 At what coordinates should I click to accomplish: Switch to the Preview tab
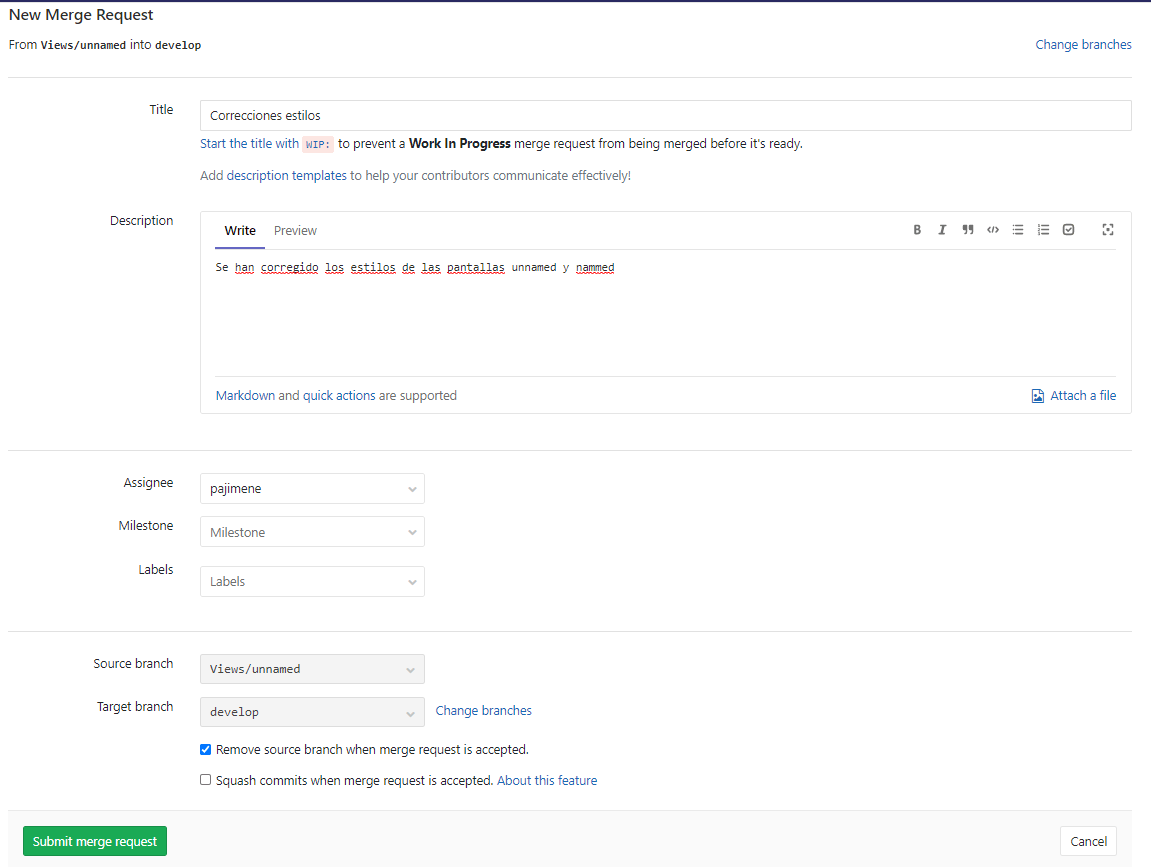[x=294, y=230]
